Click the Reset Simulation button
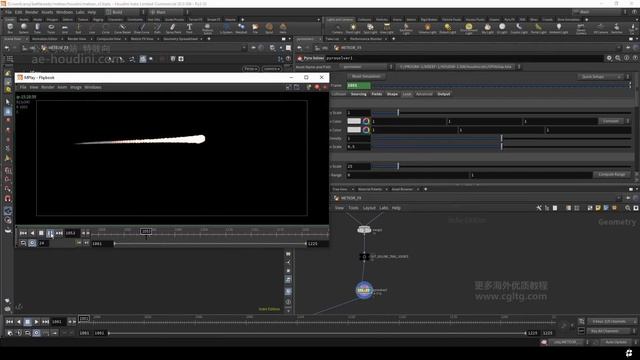This screenshot has height=360, width=640. click(x=366, y=77)
